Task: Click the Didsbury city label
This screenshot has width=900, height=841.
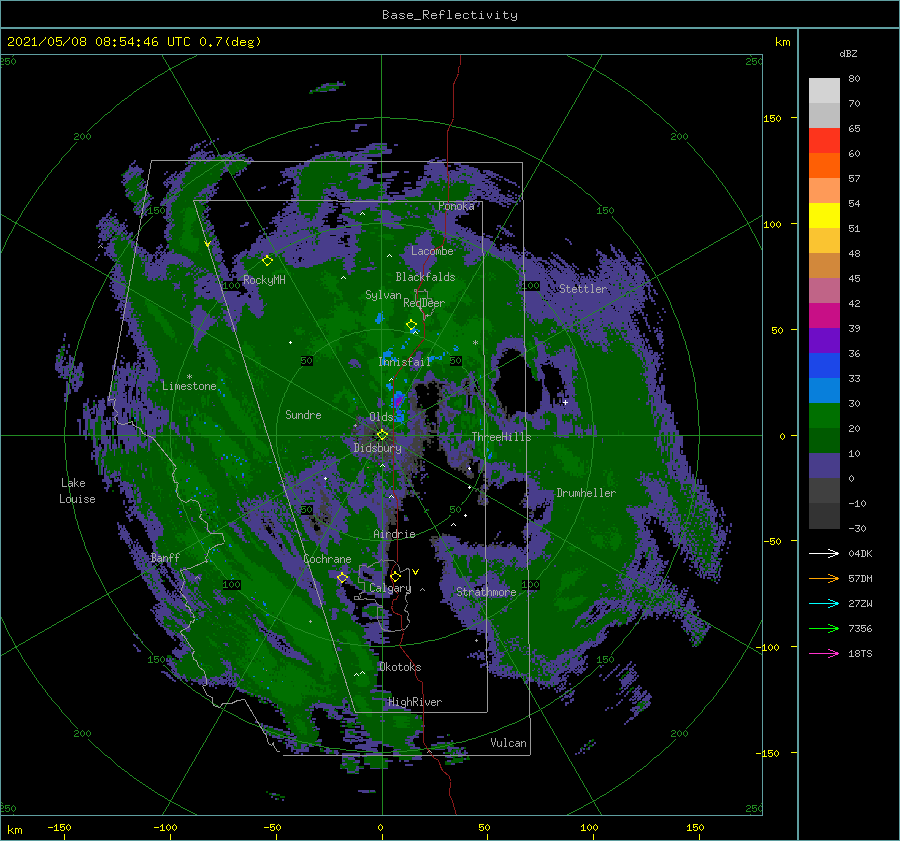Action: [377, 448]
